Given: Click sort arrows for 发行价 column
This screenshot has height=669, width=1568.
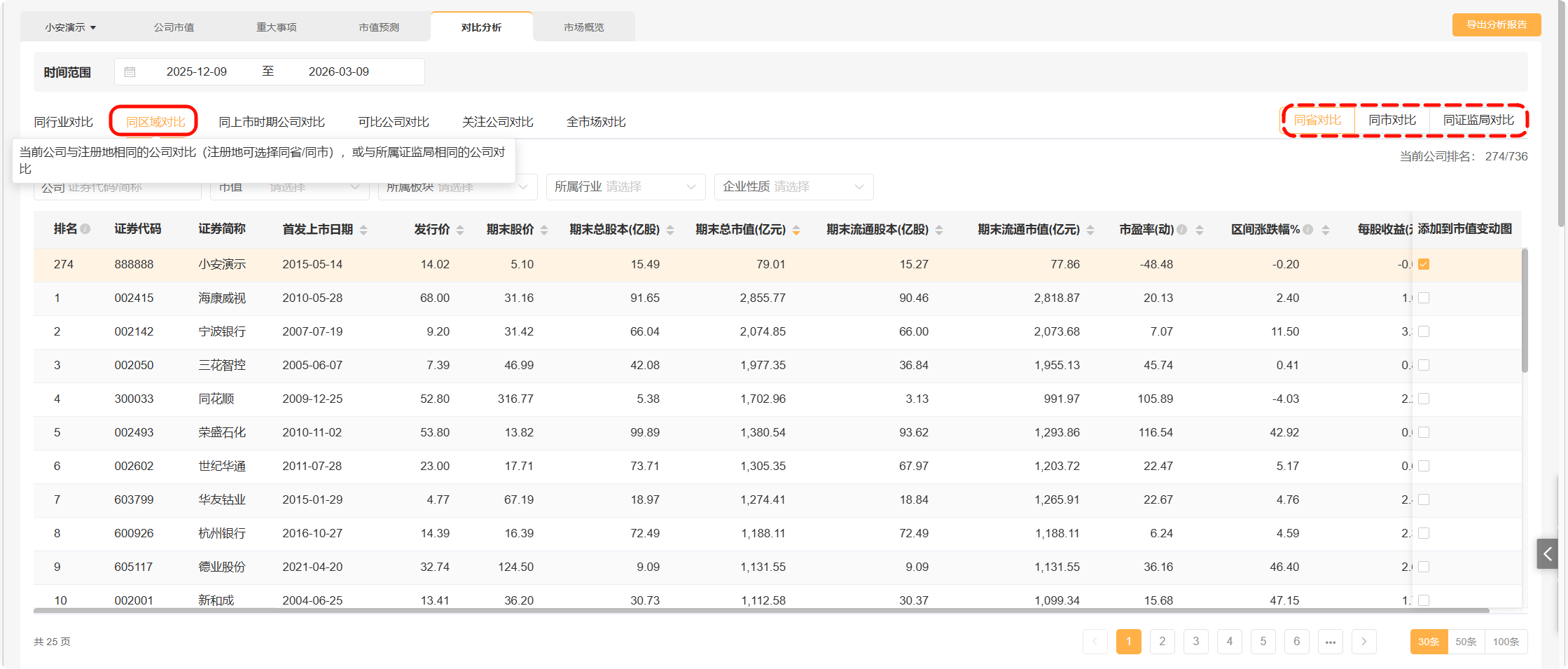Looking at the screenshot, I should tap(460, 230).
